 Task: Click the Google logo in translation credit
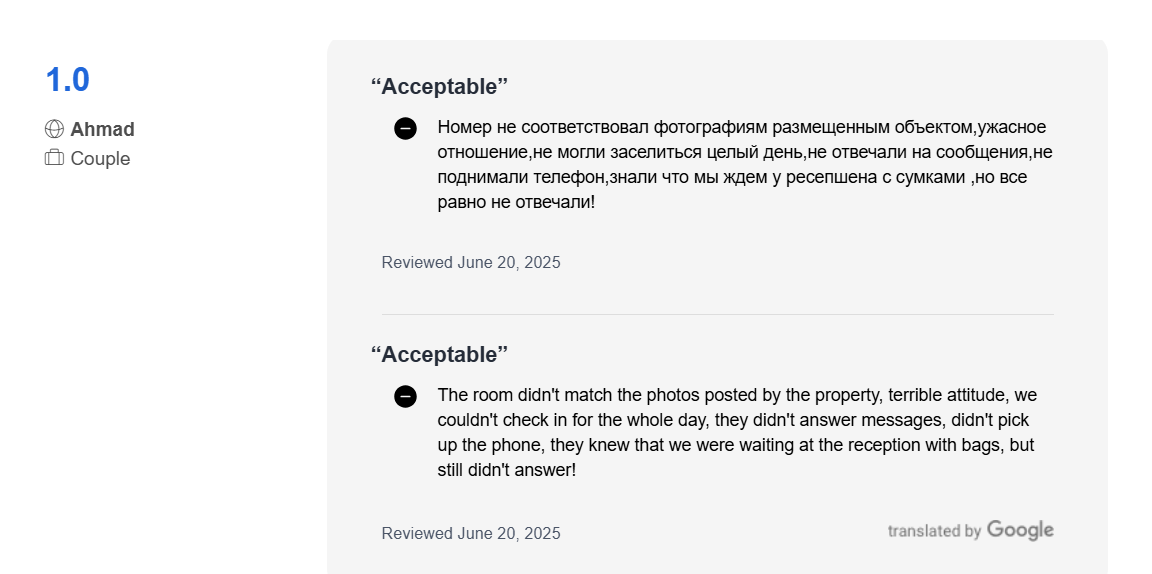tap(1020, 530)
